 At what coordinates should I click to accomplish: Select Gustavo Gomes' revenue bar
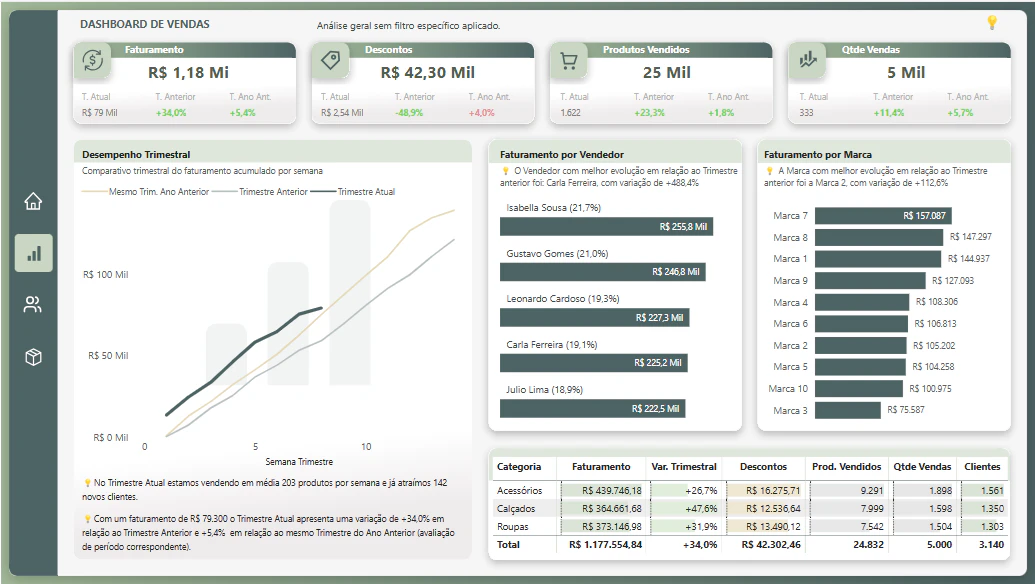(603, 272)
